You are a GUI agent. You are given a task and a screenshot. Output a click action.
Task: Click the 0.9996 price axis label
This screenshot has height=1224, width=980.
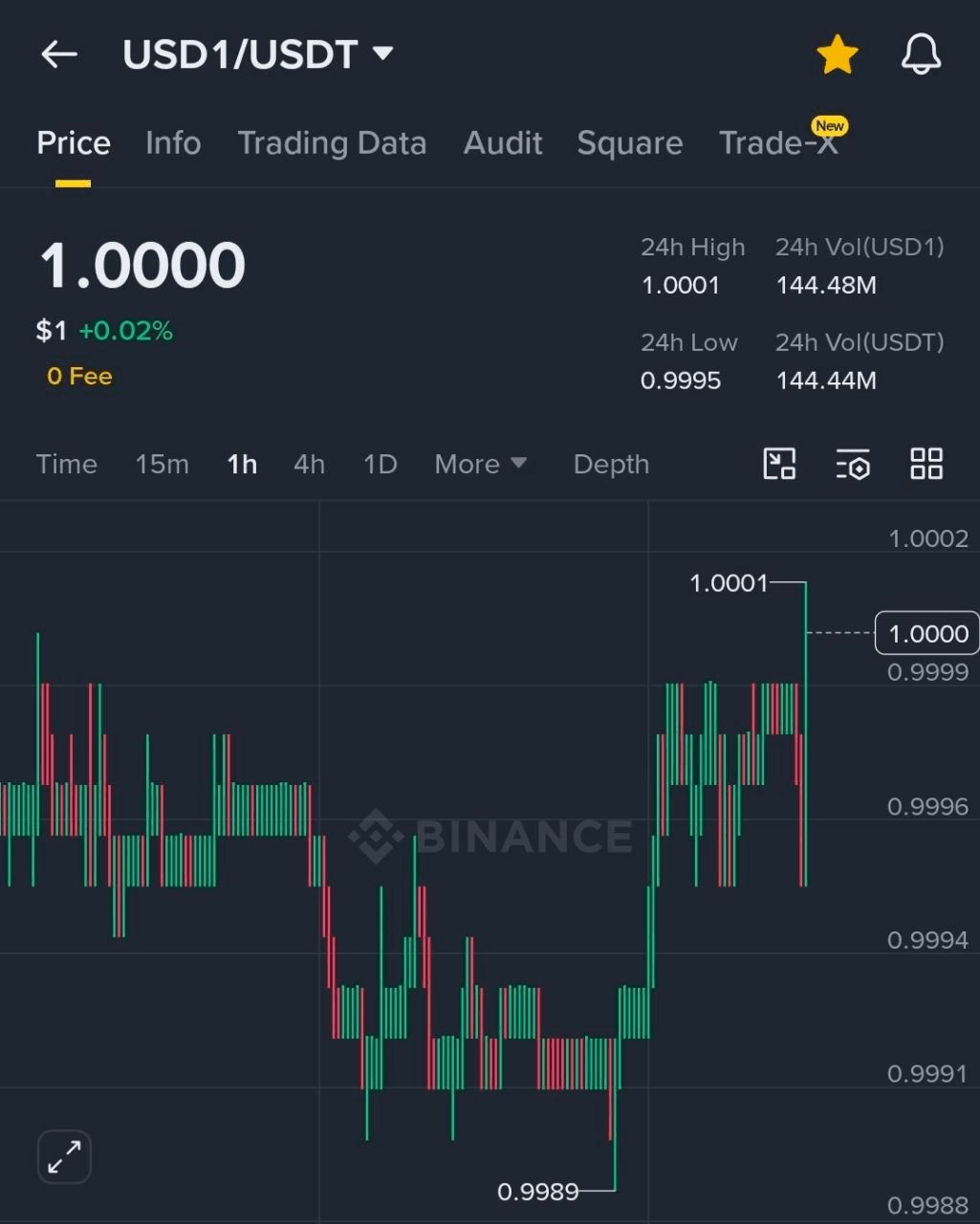(x=927, y=807)
